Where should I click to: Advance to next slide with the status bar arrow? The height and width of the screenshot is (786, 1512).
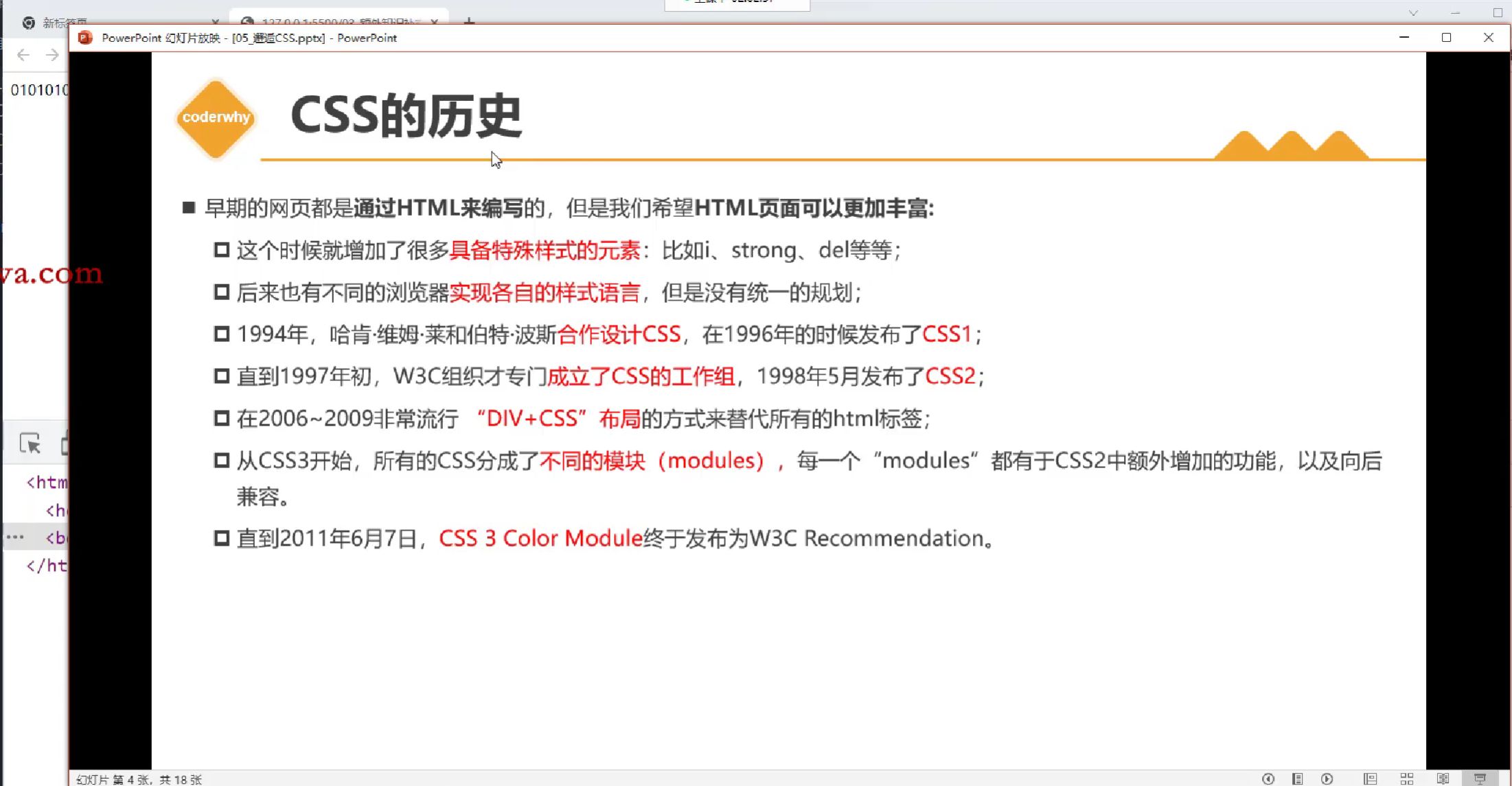1327,778
